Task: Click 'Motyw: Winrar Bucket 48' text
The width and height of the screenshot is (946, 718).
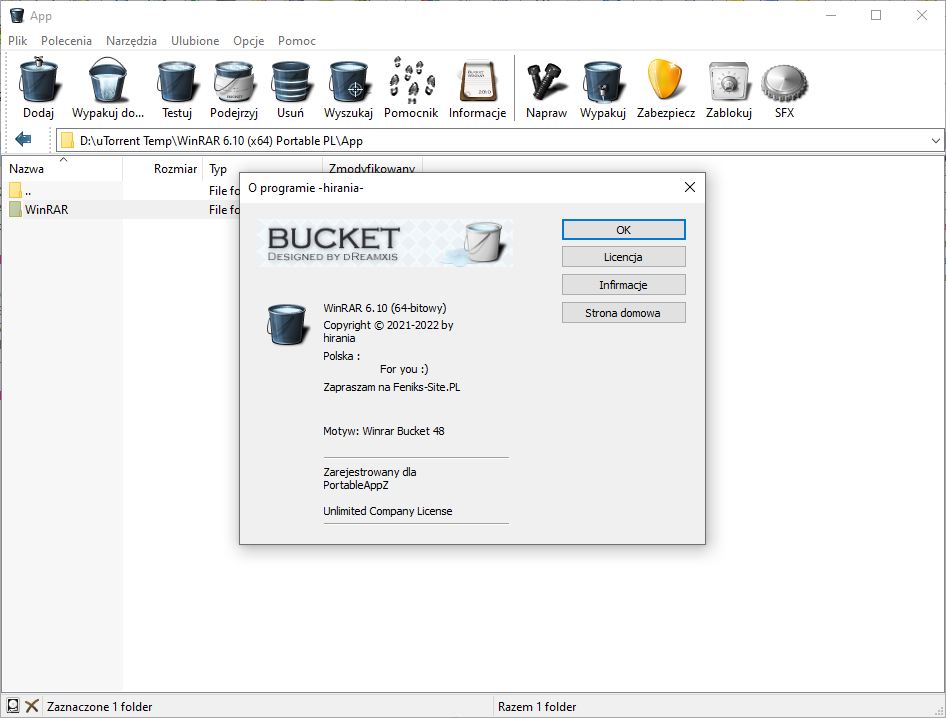Action: pyautogui.click(x=384, y=431)
